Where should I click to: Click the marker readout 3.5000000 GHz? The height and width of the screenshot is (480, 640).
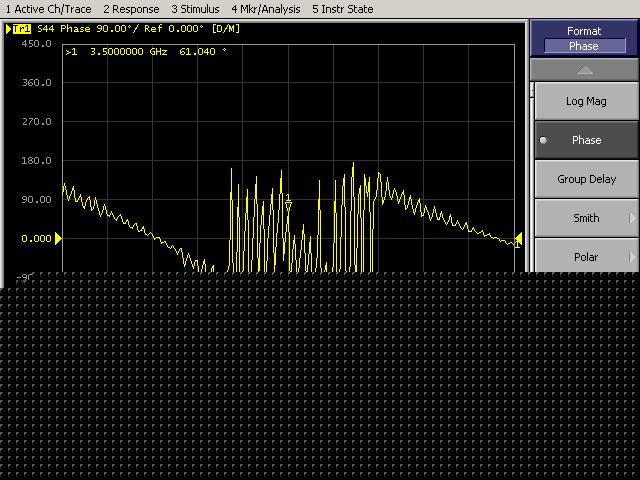[x=128, y=52]
